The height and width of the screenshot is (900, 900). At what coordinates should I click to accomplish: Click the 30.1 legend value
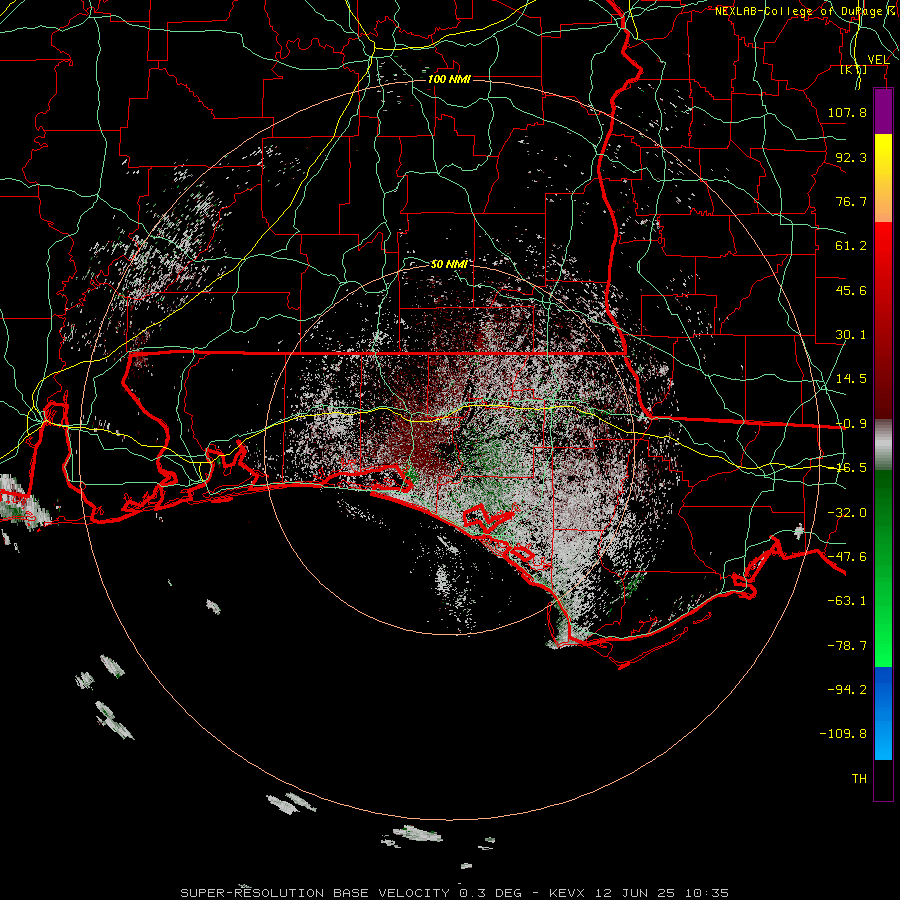tap(851, 335)
